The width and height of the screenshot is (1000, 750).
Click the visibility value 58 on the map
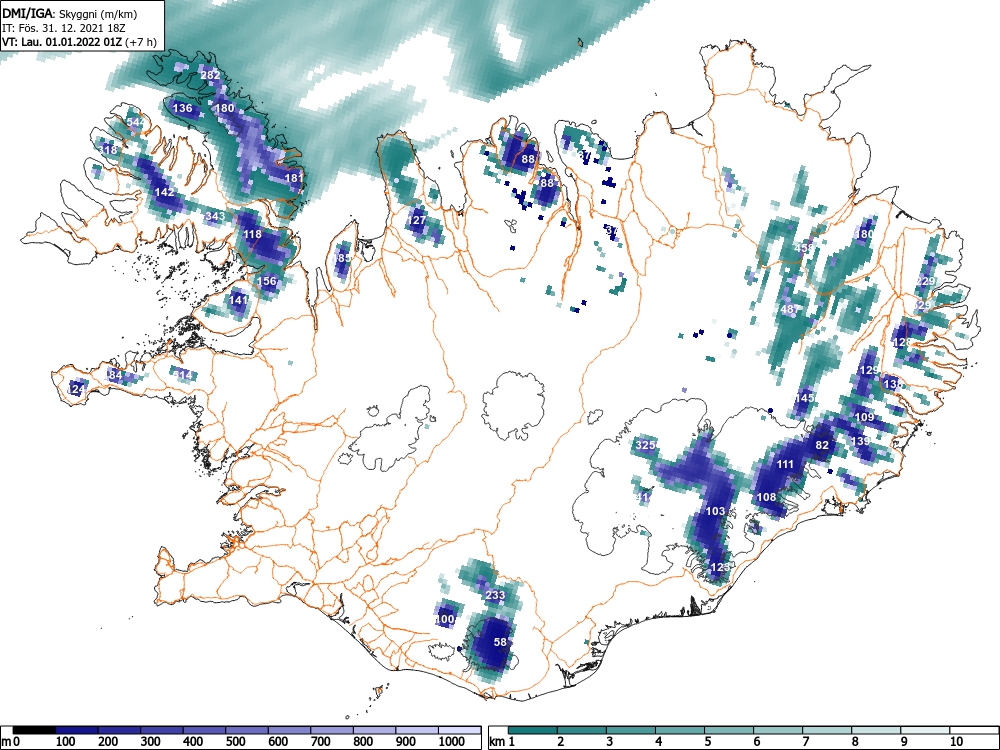(500, 642)
